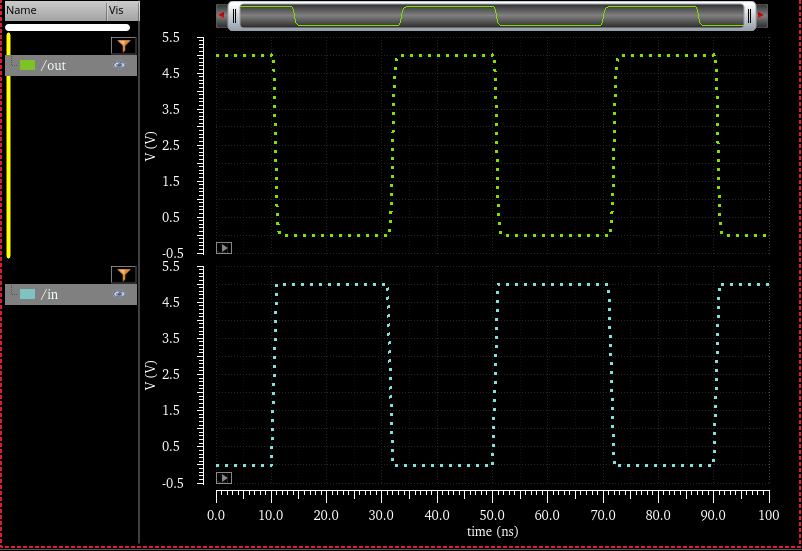Click the filter funnel icon above /out
Screen dimensions: 802x551
[x=122, y=46]
